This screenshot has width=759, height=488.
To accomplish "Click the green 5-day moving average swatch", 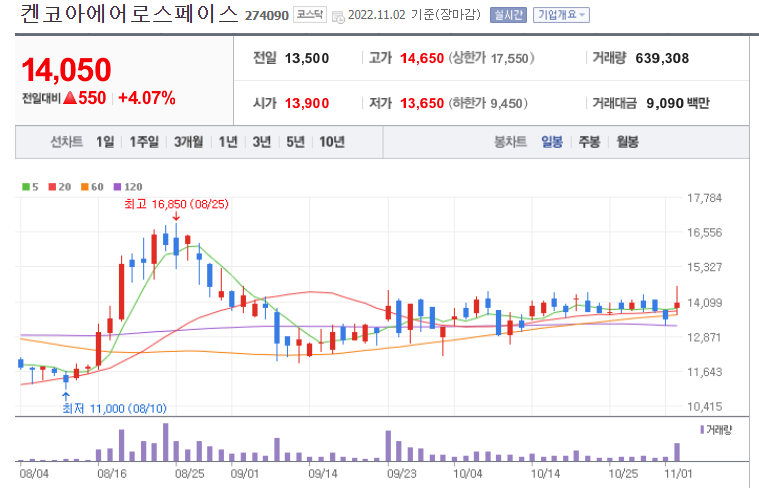I will [26, 187].
